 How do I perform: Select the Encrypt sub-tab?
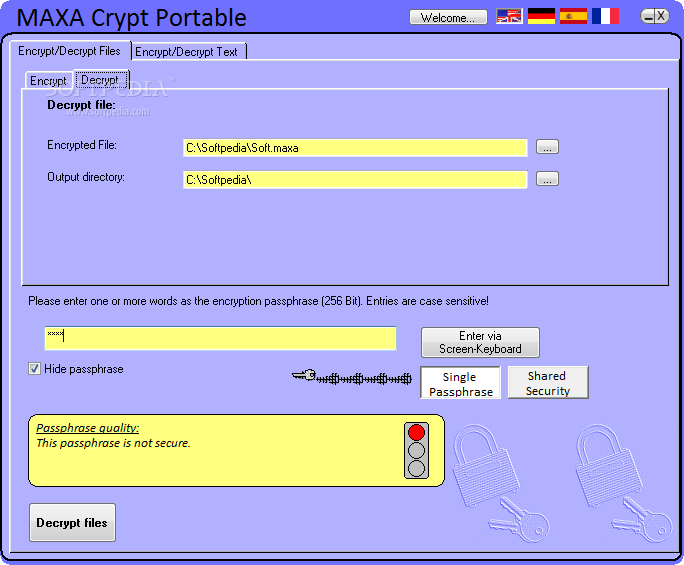pos(48,81)
